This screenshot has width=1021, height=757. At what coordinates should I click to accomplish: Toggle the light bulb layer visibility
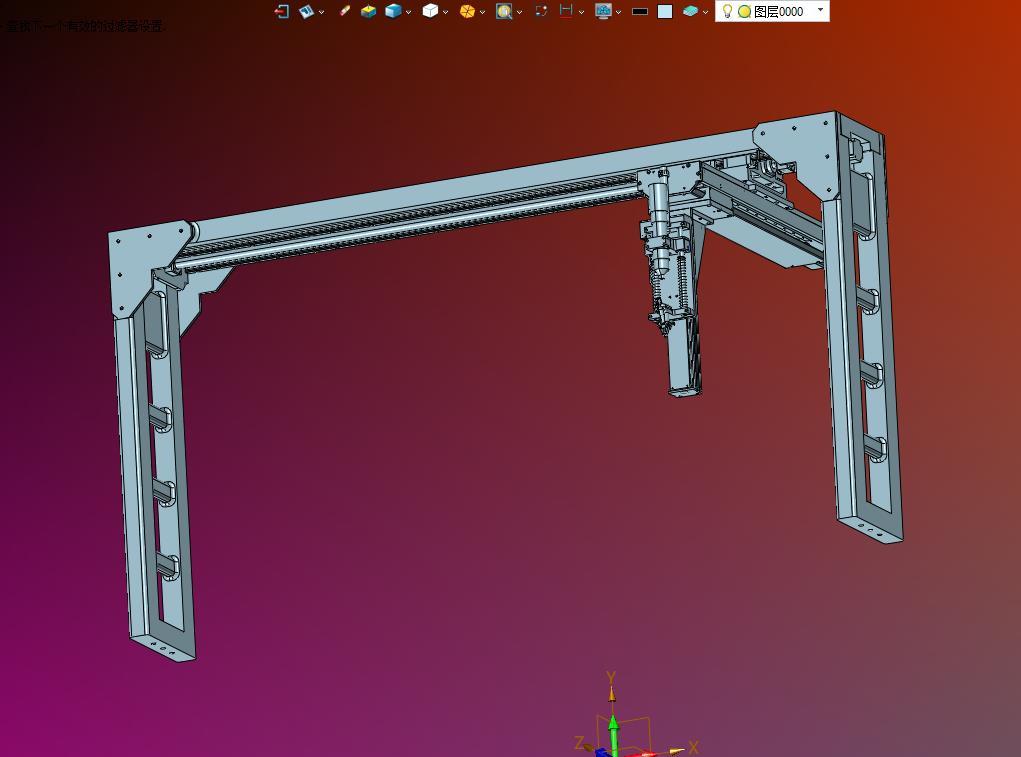click(727, 11)
